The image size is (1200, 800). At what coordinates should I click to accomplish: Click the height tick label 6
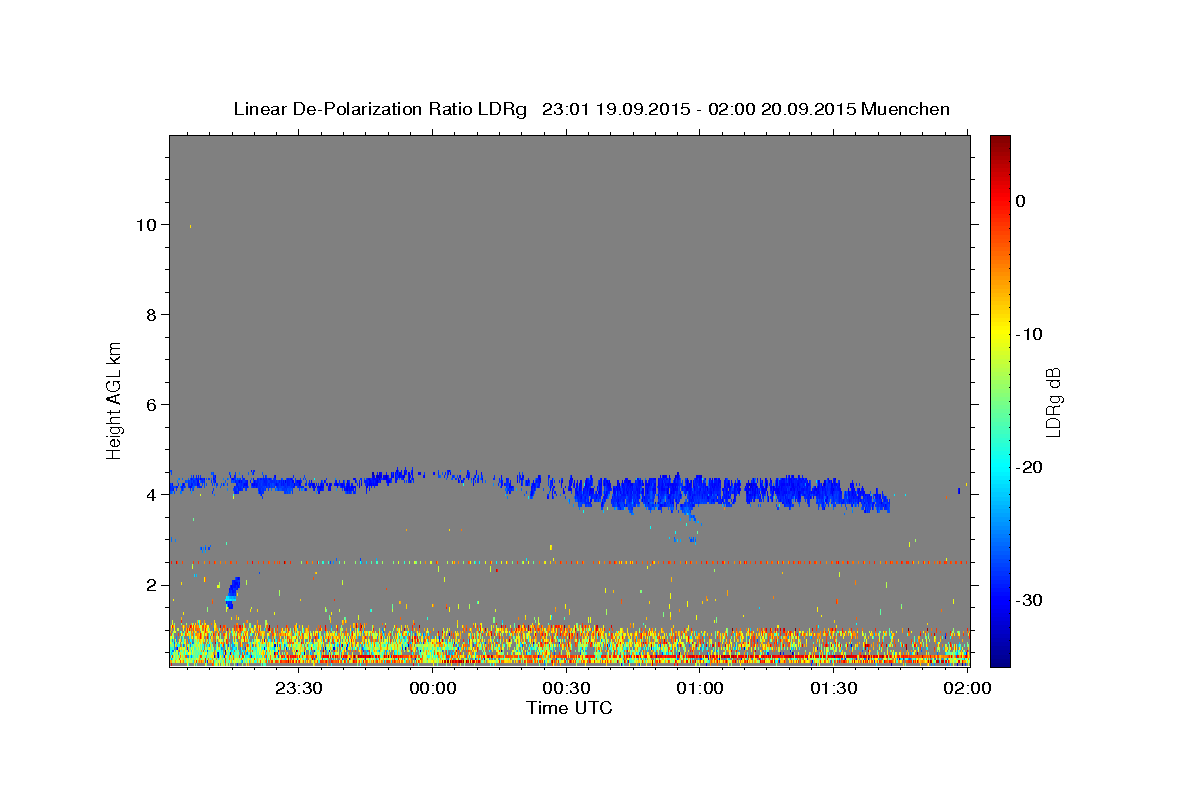(x=151, y=405)
